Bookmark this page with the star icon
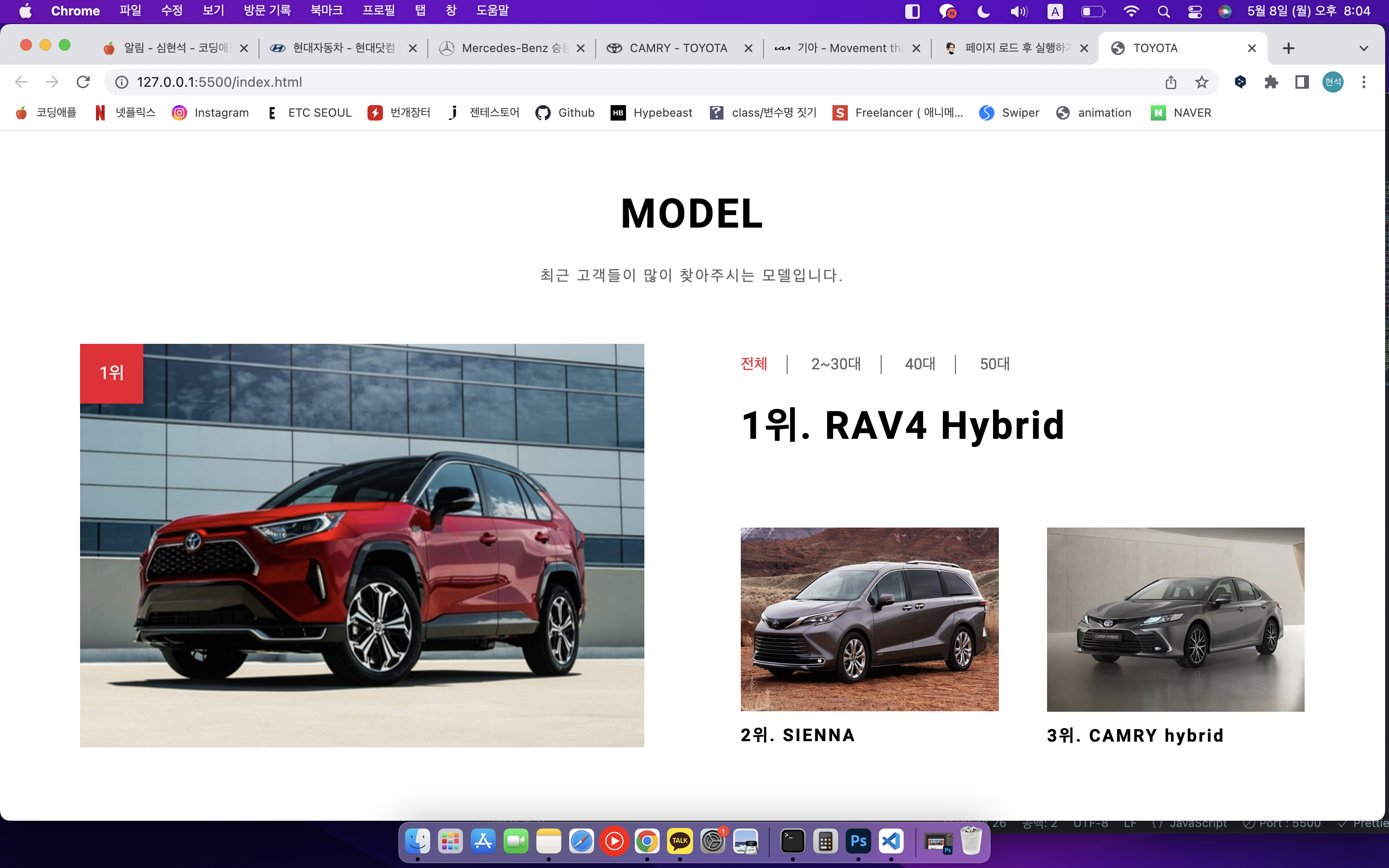Screen dimensions: 1389x868 click(1202, 82)
